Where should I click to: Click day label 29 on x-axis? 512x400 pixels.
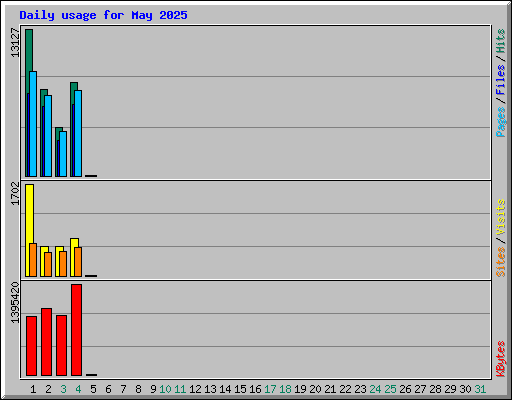(x=450, y=389)
